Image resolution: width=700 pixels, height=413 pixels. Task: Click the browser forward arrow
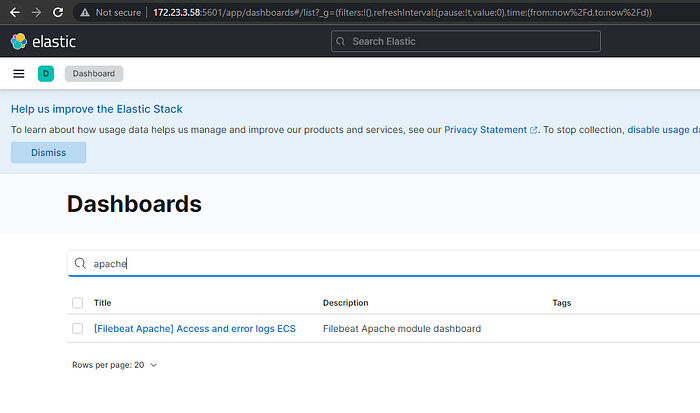36,13
